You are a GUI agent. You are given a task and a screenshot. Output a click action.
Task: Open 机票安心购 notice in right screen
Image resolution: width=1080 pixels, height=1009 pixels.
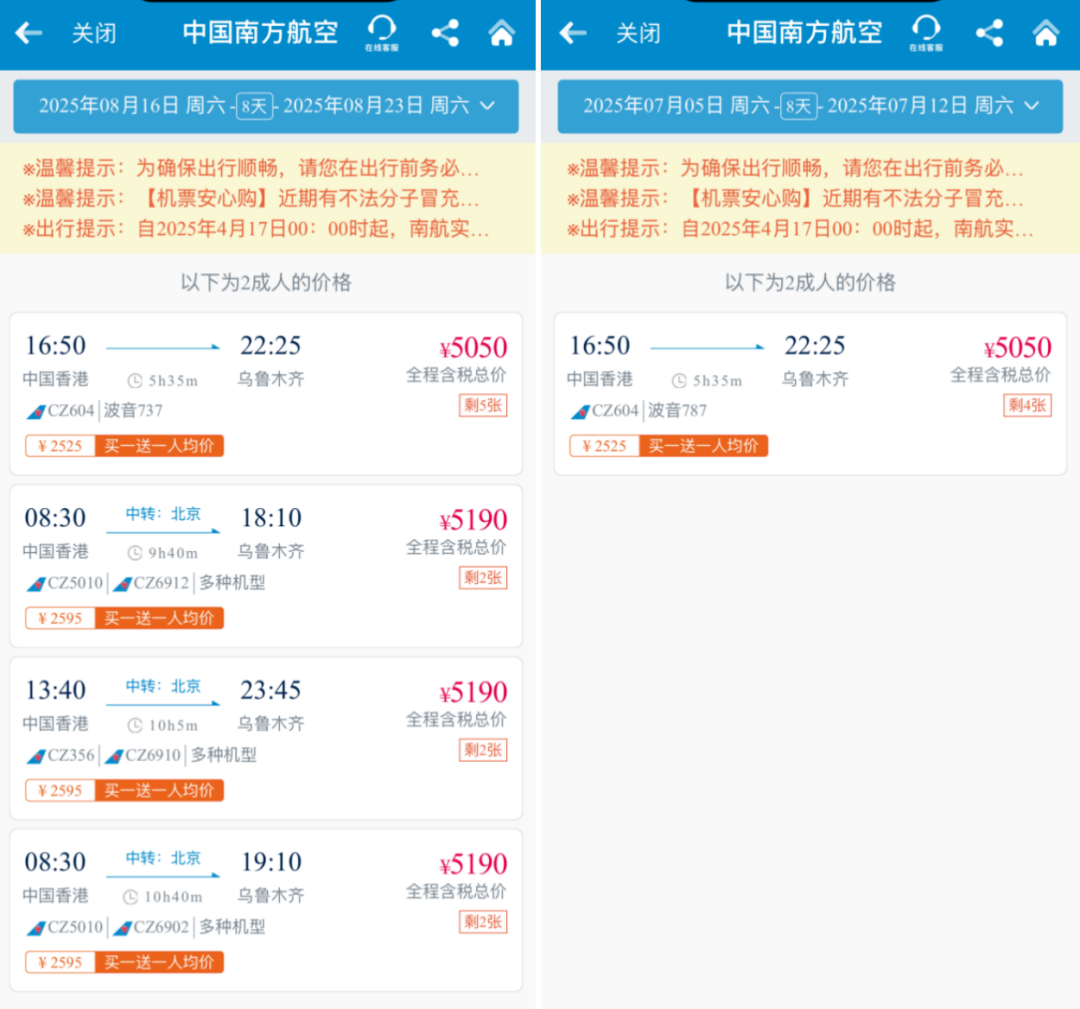[795, 198]
